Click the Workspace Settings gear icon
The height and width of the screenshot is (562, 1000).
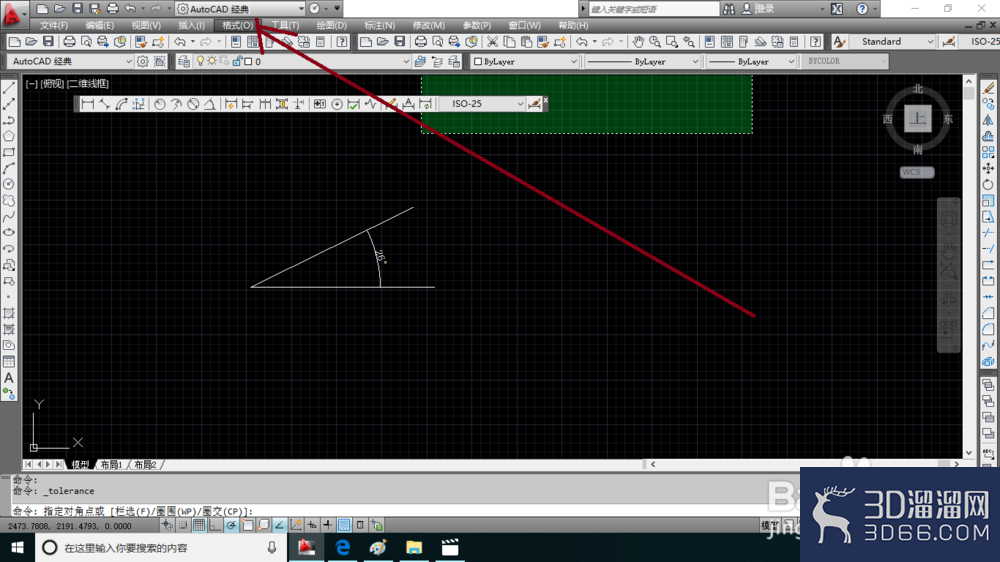(142, 61)
